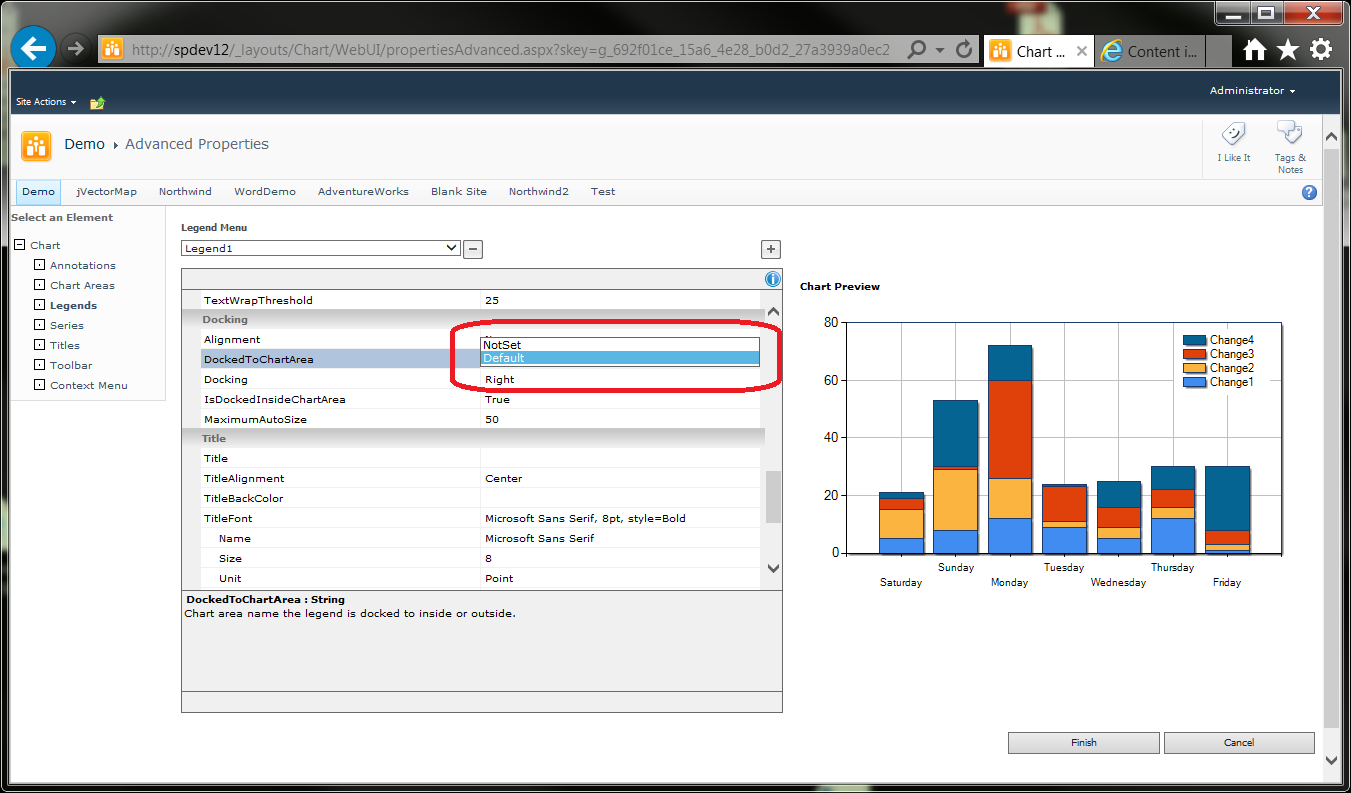Switch to Blank Site navigation tab
Screen dimensions: 1351x793
coord(459,192)
